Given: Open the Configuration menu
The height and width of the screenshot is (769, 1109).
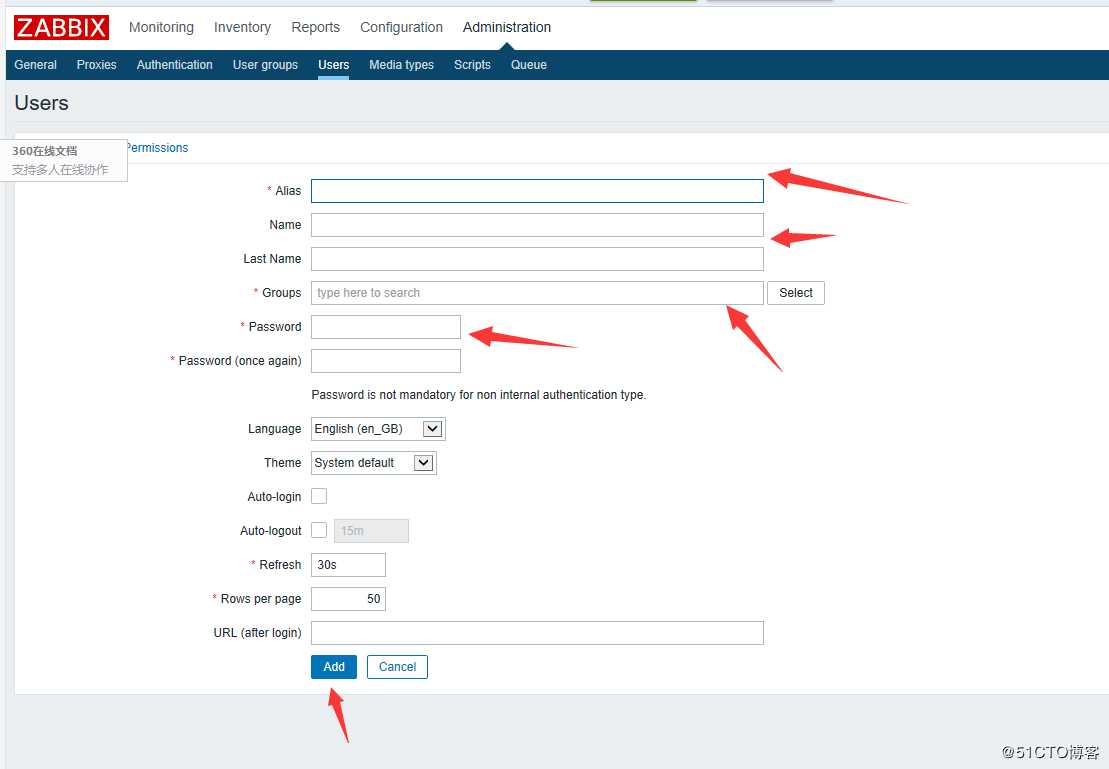Looking at the screenshot, I should click(401, 28).
